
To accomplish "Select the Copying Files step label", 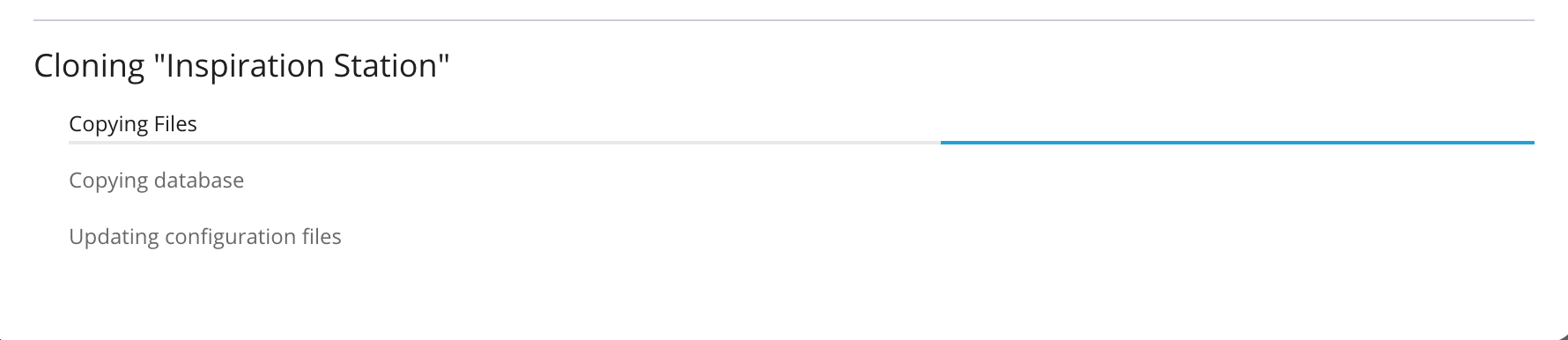I will tap(133, 124).
